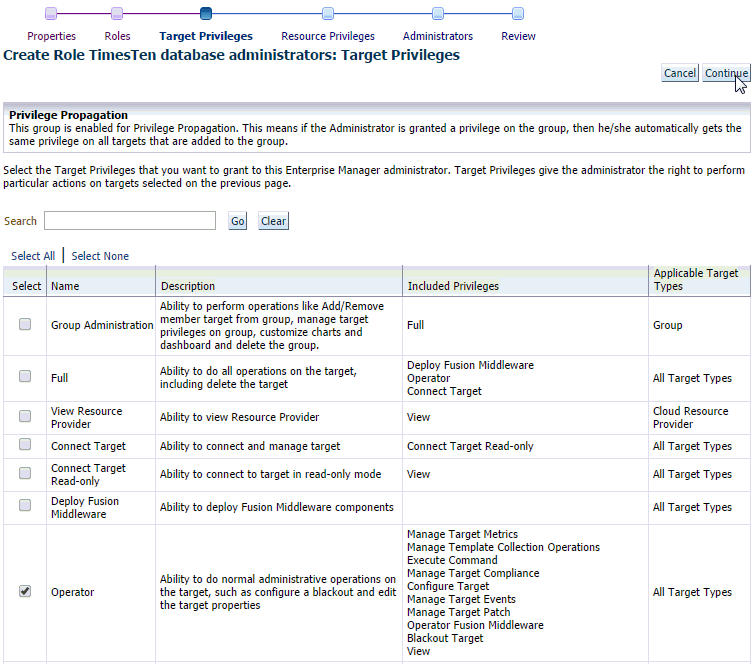Image resolution: width=753 pixels, height=664 pixels.
Task: Click the Administrators step icon
Action: (438, 14)
